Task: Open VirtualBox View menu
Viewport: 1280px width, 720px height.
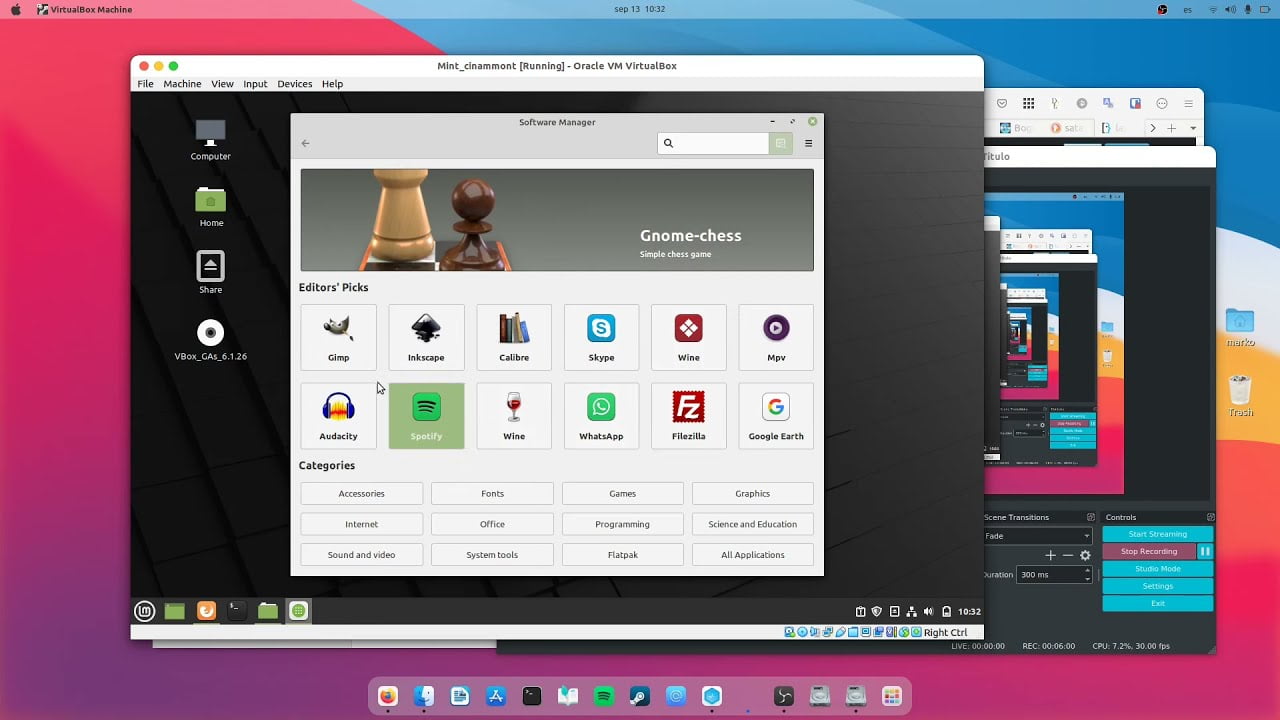Action: [222, 84]
